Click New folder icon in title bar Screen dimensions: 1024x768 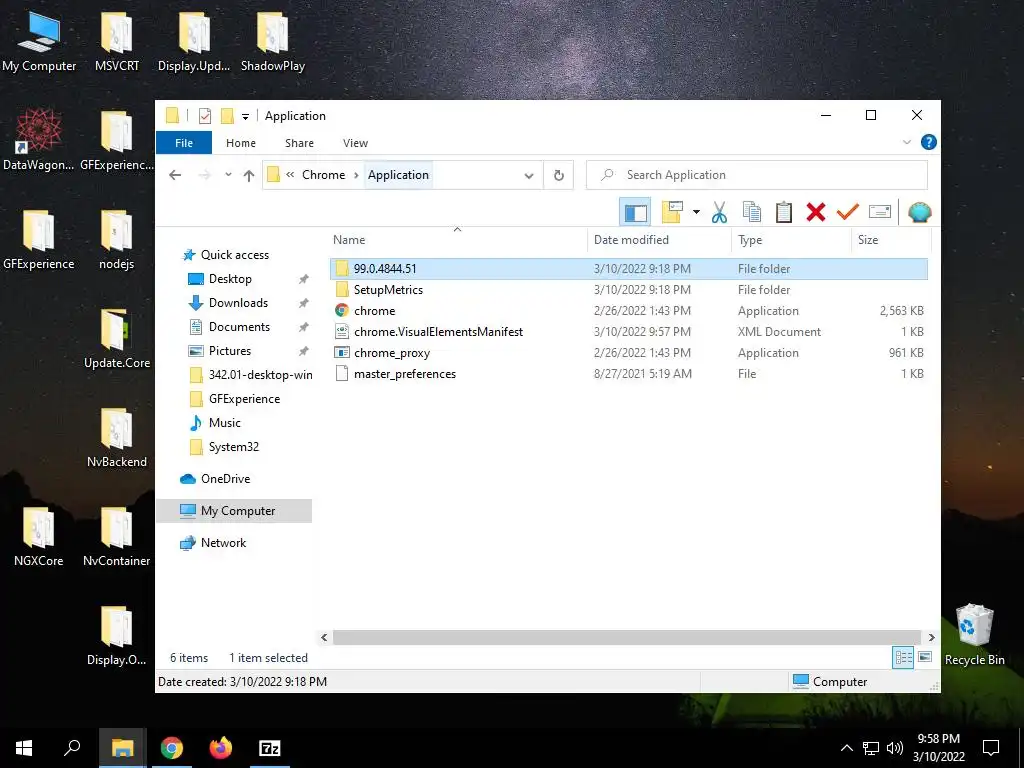(227, 116)
